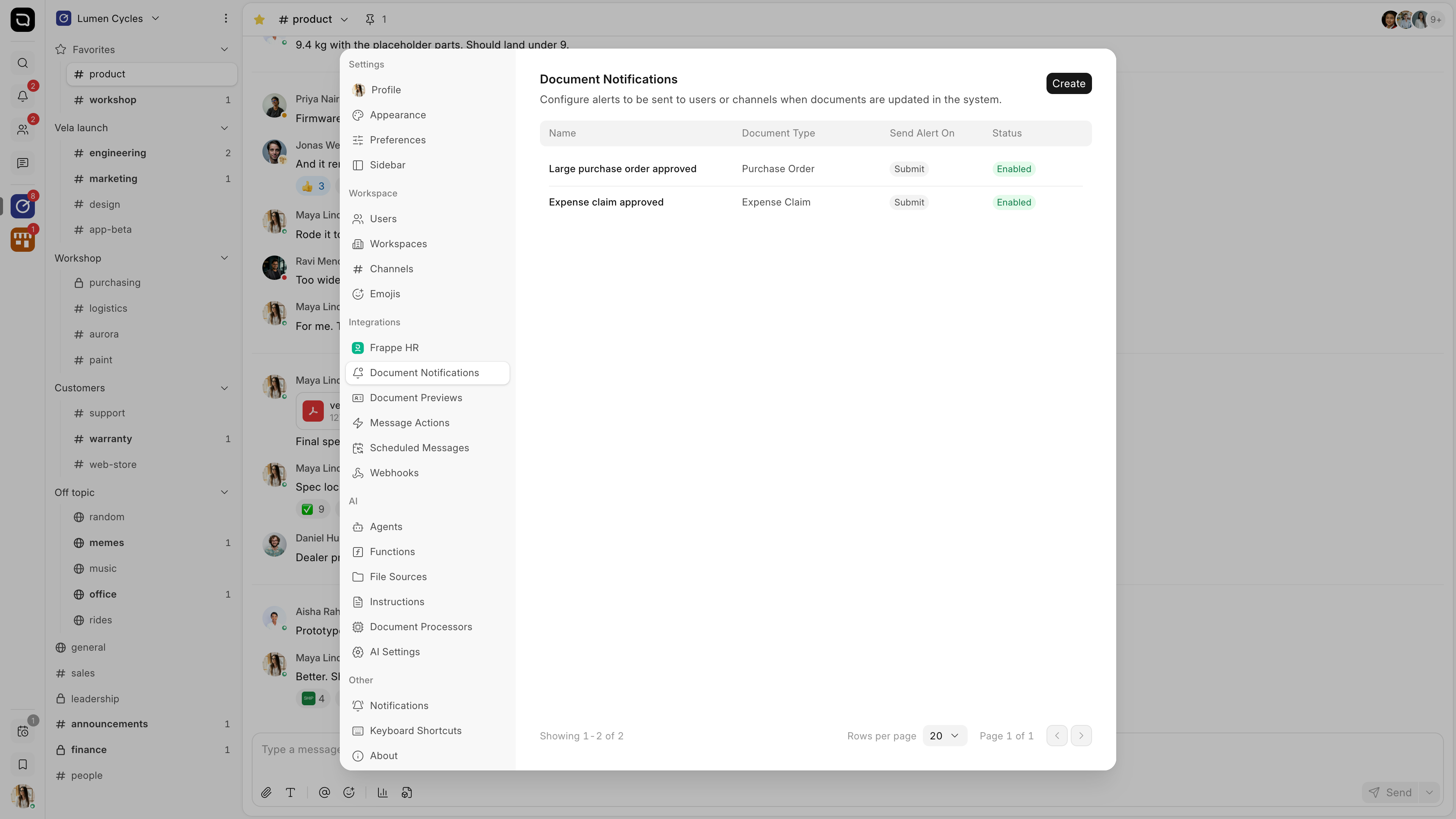This screenshot has width=1456, height=819.
Task: Open the emoji picker in message toolbar
Action: (349, 792)
